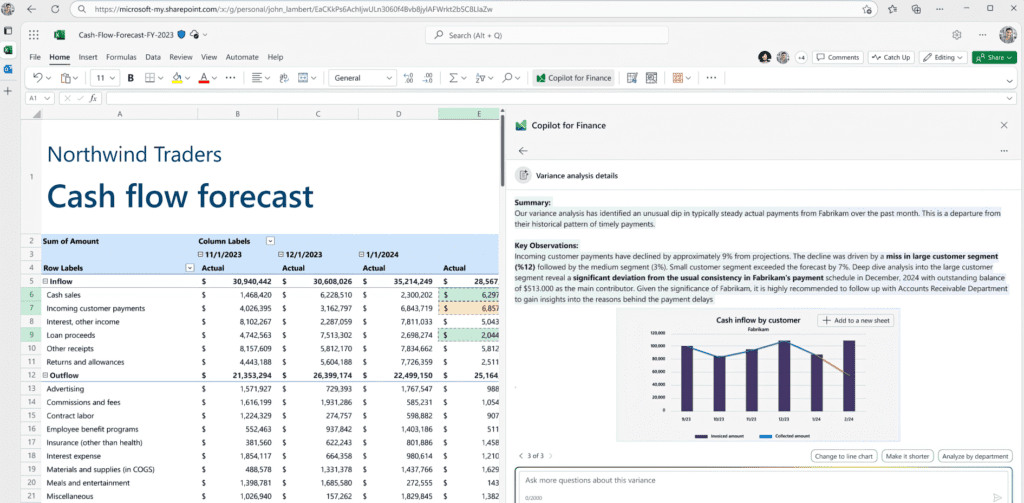
Task: Click the wrap text icon
Action: point(284,78)
